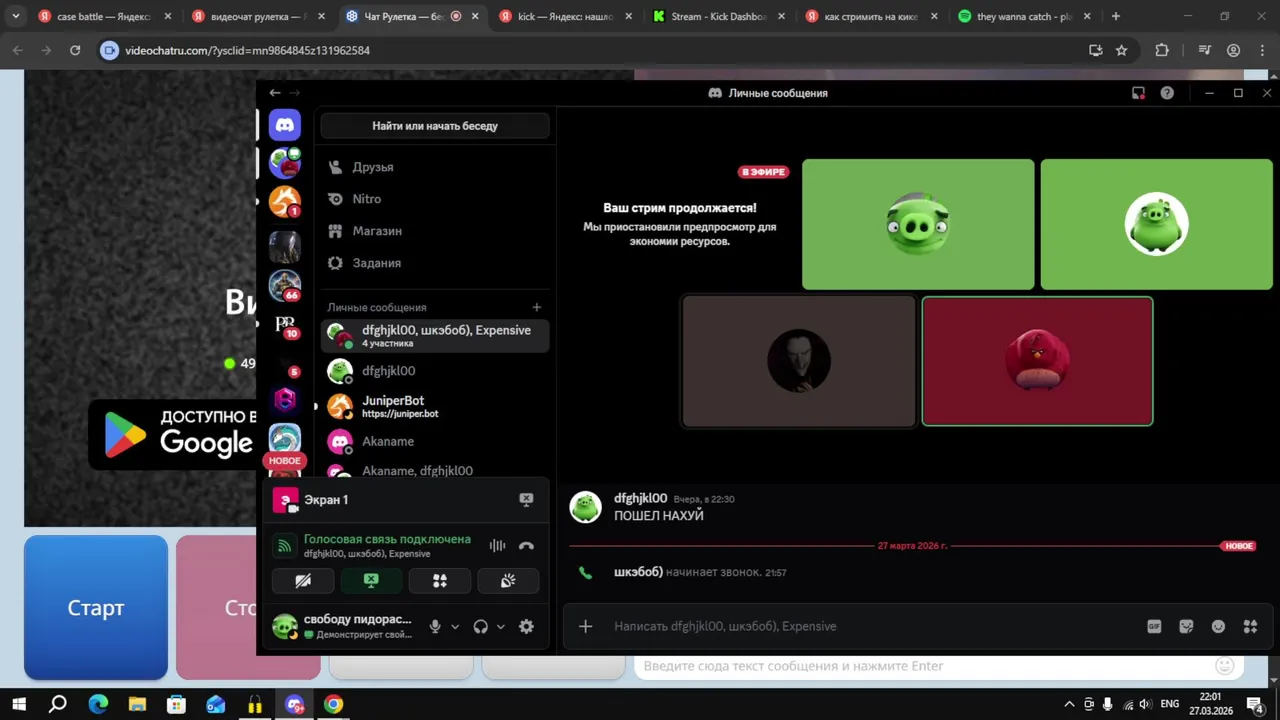Click emoji smiley in videochat message field

coord(1224,666)
